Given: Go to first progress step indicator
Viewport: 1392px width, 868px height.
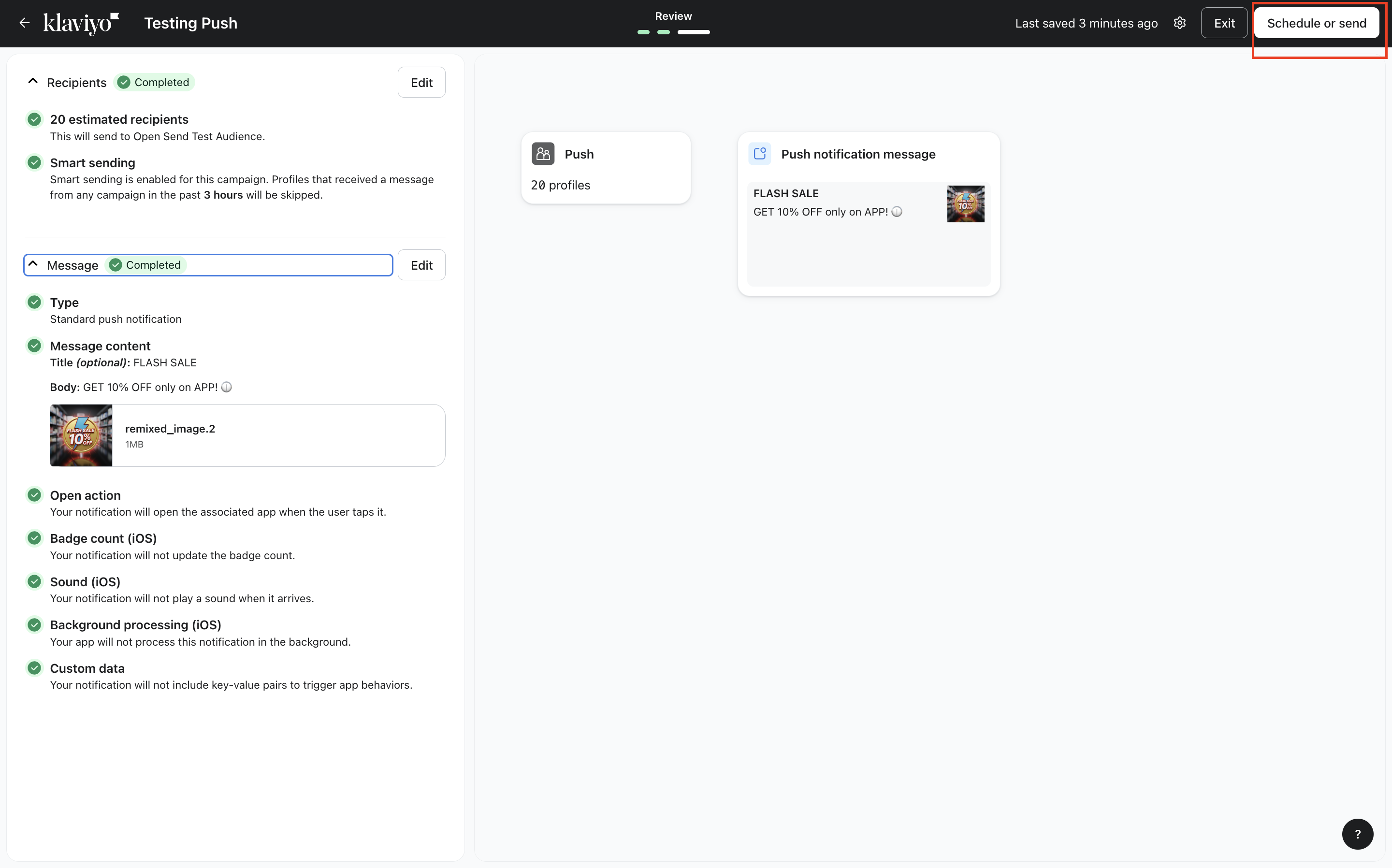Looking at the screenshot, I should point(643,32).
